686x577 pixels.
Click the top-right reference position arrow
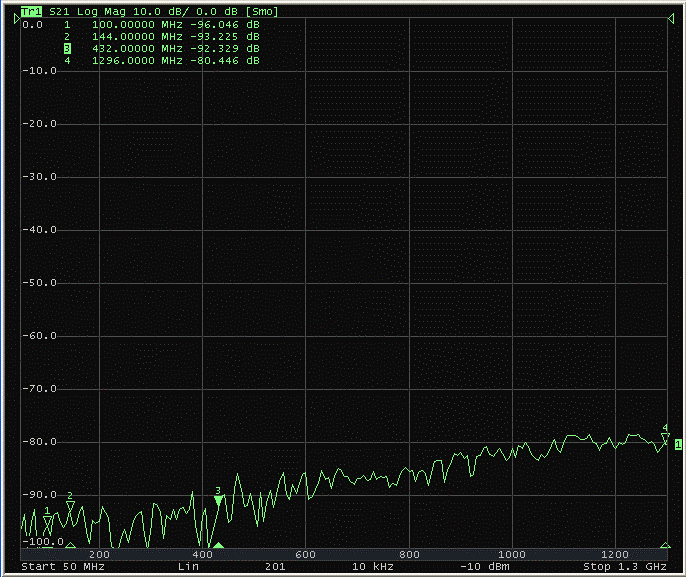tap(669, 19)
